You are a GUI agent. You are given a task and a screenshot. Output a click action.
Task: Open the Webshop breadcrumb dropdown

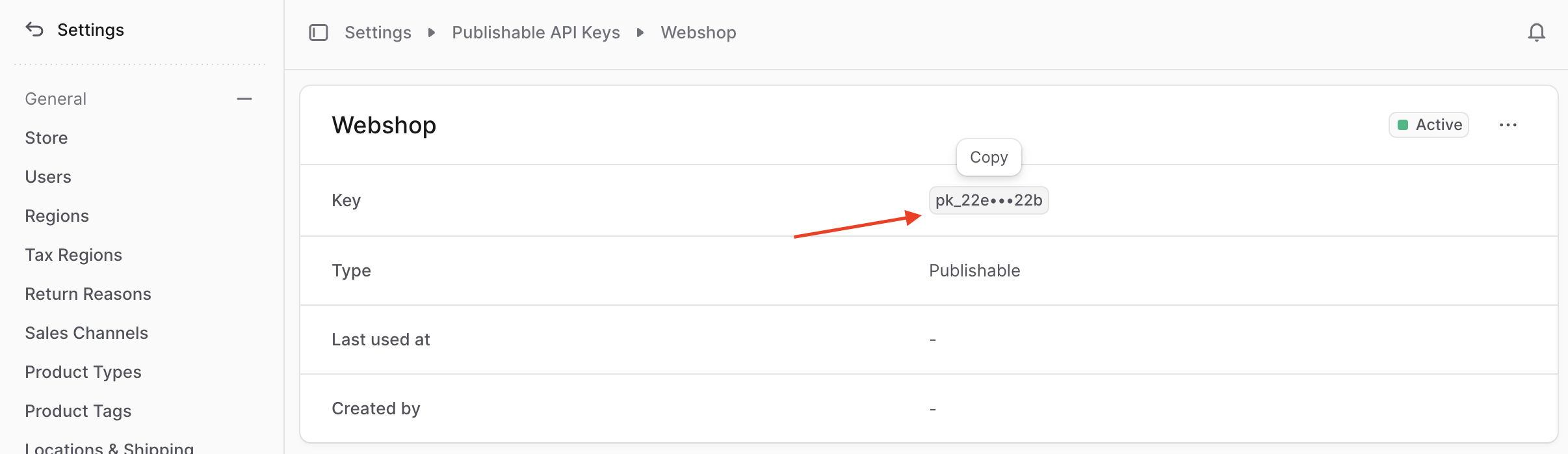tap(698, 33)
